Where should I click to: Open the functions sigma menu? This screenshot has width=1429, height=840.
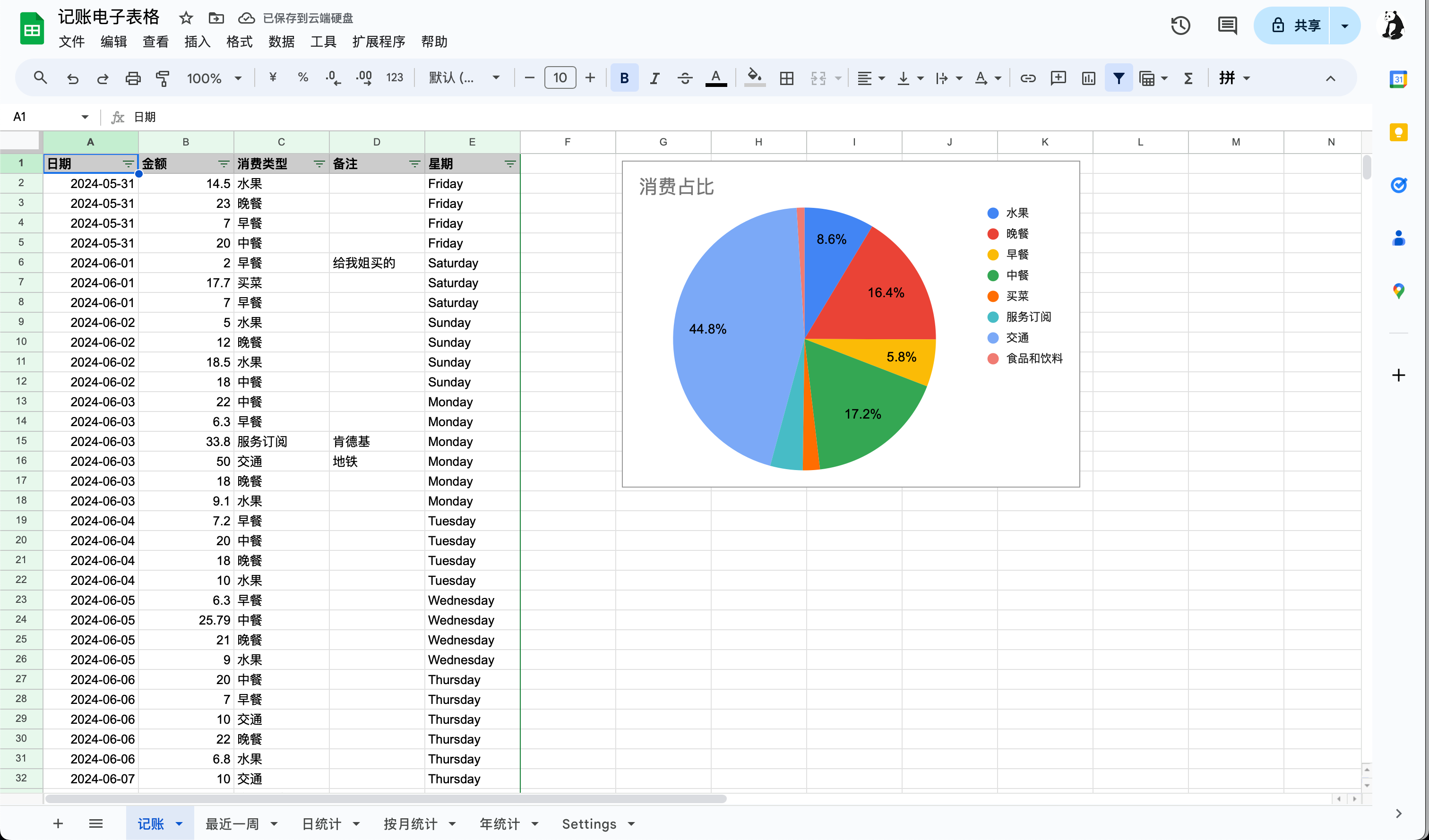1188,78
